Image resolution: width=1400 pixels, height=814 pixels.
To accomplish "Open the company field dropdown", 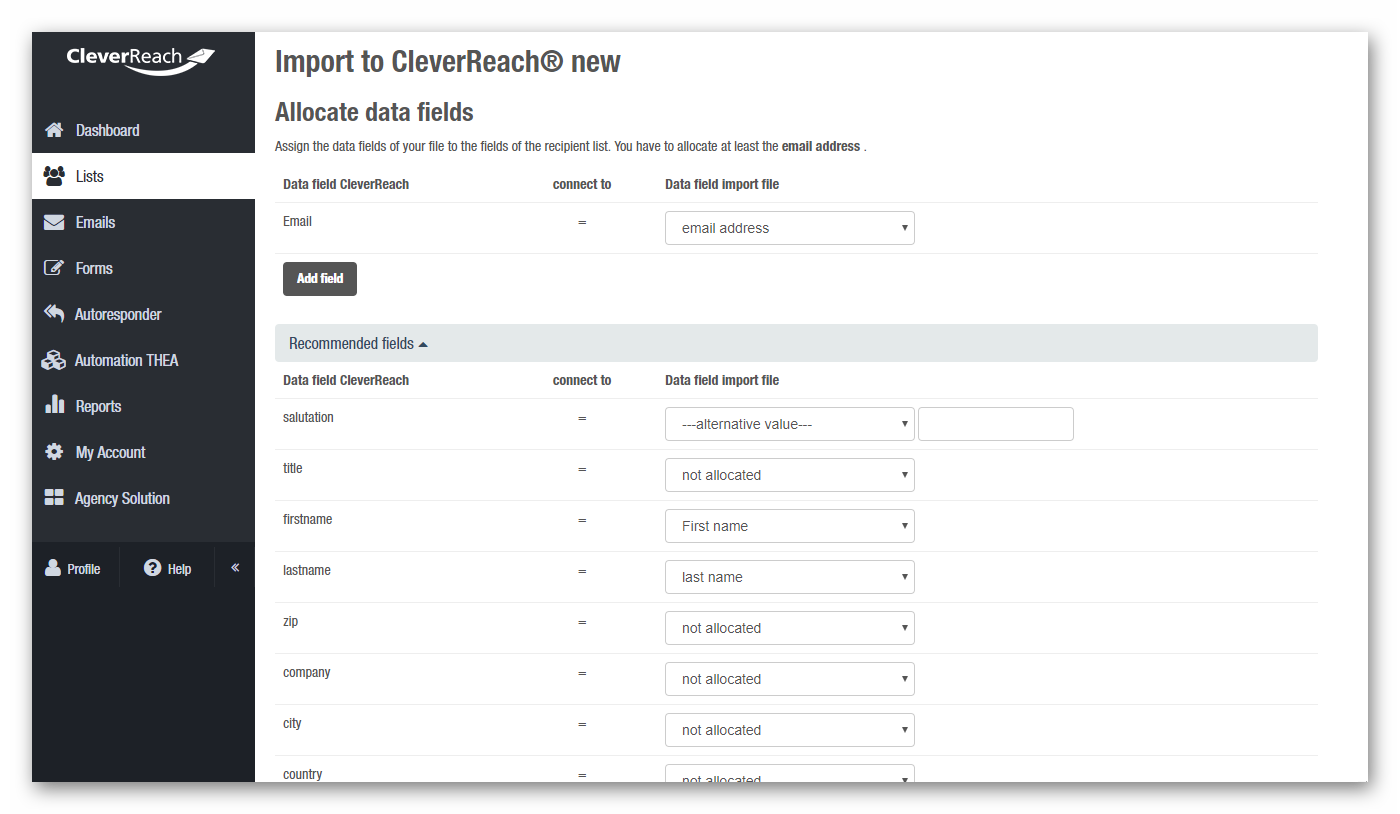I will point(790,679).
